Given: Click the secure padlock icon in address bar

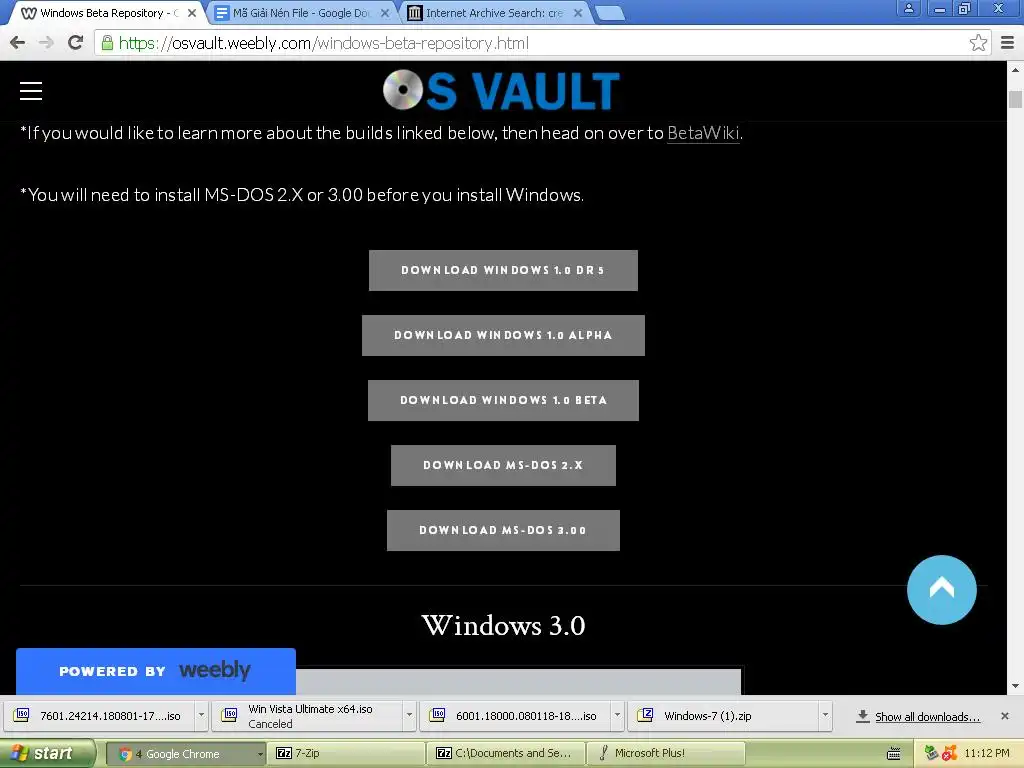Looking at the screenshot, I should 107,43.
